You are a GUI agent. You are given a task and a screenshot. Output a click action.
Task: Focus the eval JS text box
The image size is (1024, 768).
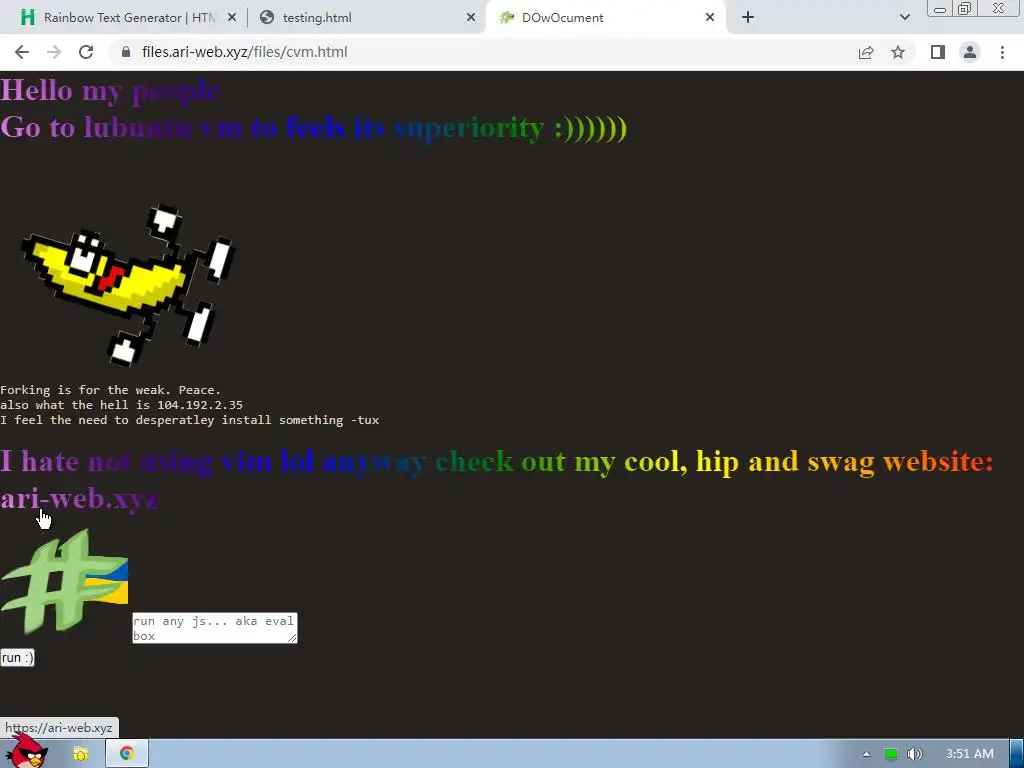(x=215, y=628)
